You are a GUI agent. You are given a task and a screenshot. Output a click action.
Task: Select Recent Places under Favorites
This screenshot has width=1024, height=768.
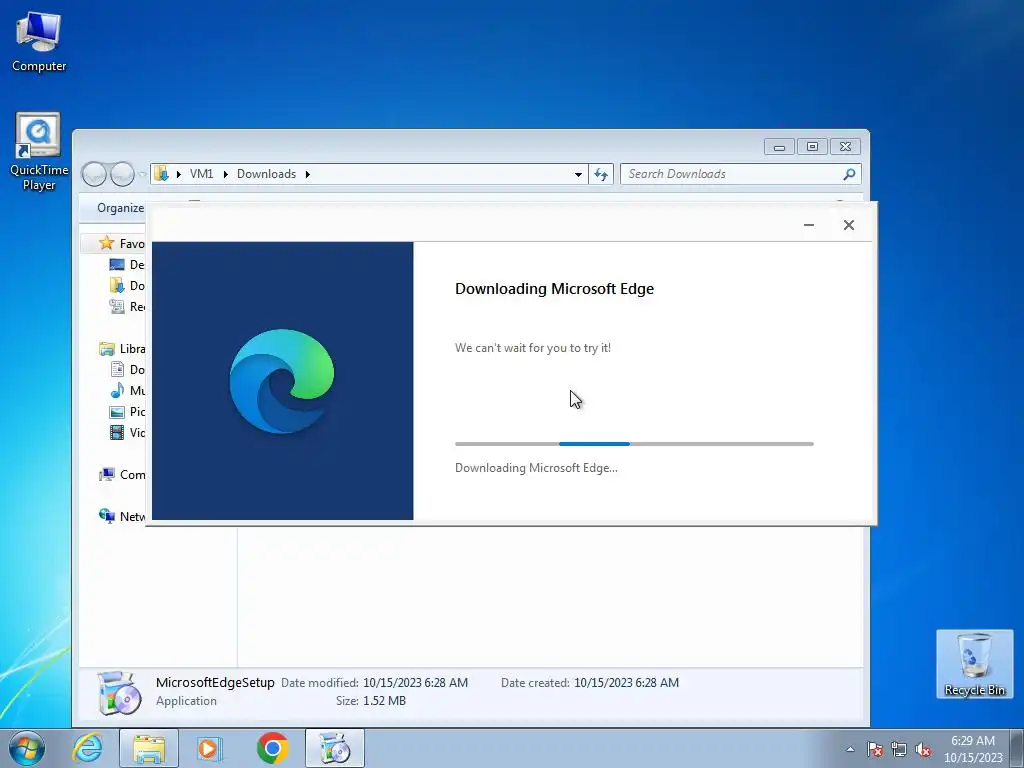pyautogui.click(x=127, y=306)
